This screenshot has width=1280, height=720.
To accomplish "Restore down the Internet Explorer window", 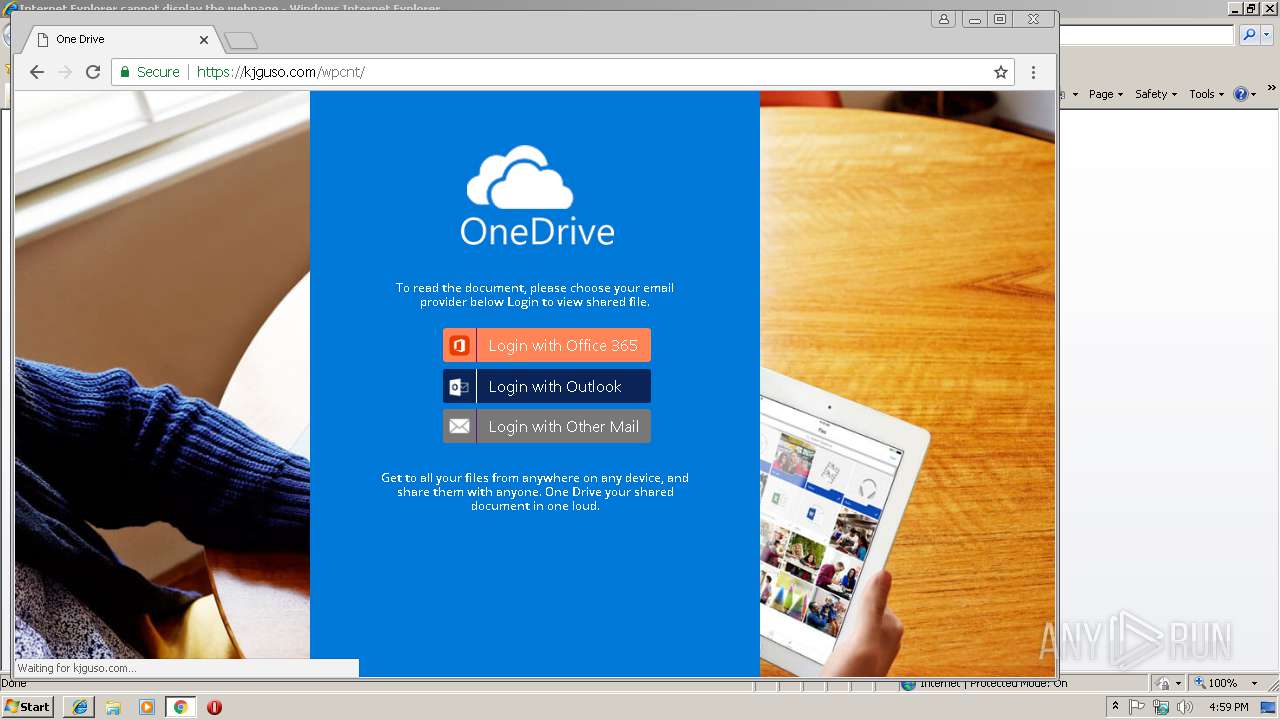I will (x=1251, y=8).
